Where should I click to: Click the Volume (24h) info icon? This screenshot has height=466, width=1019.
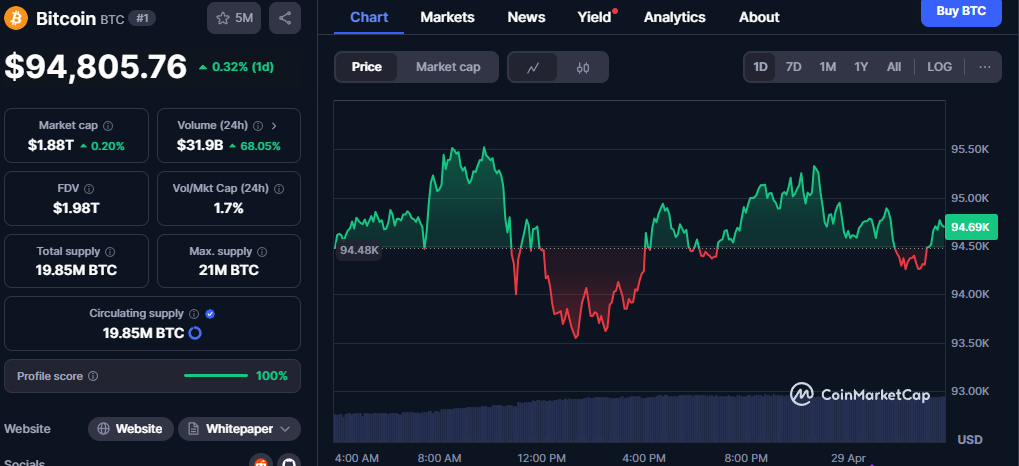258,125
